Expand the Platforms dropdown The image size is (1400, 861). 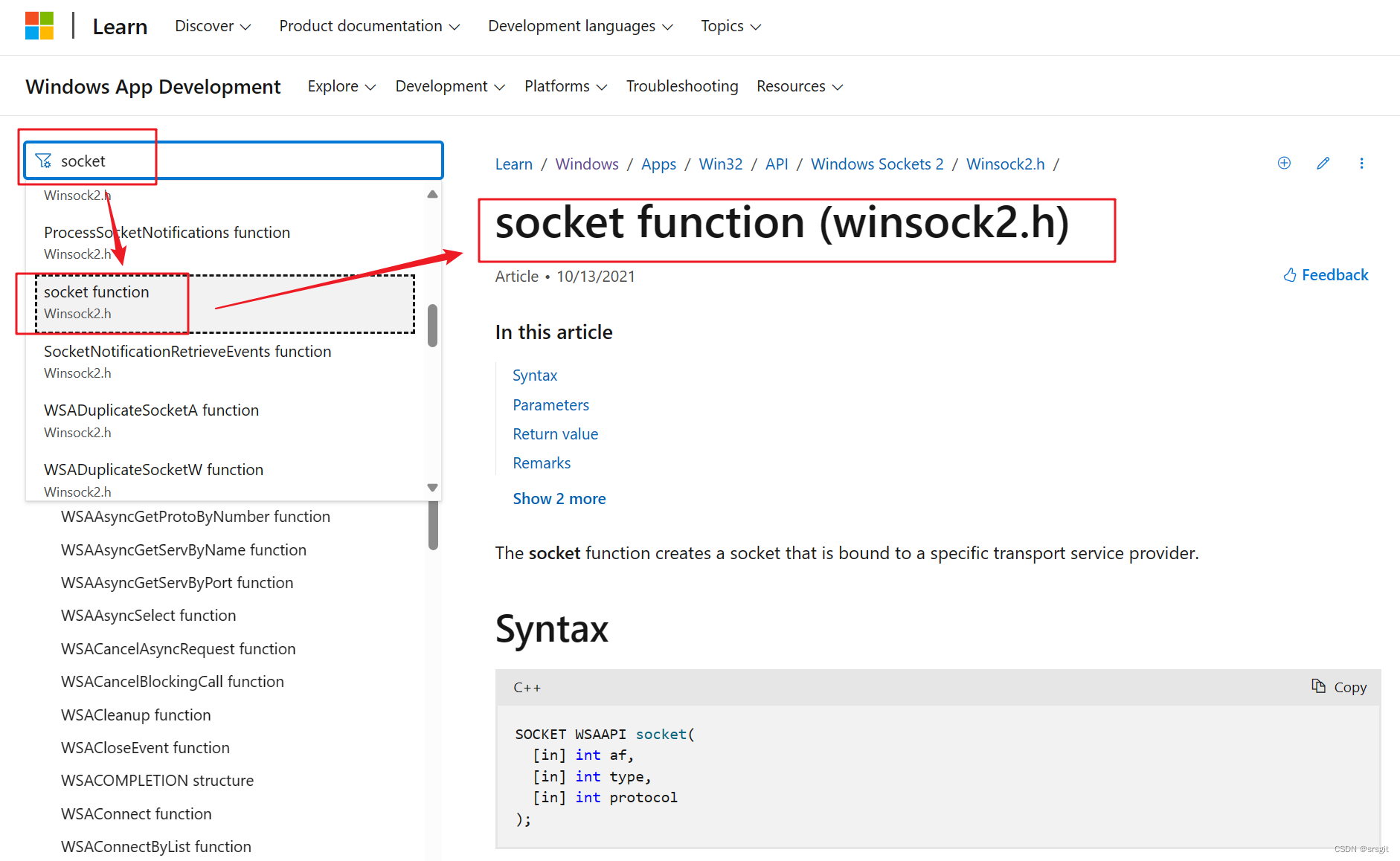pyautogui.click(x=565, y=86)
